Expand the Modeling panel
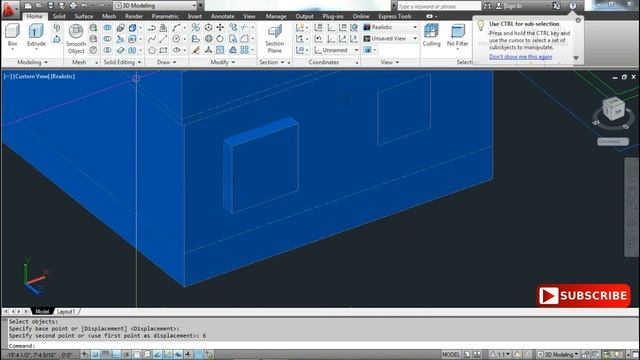640x360 pixels. (32, 62)
